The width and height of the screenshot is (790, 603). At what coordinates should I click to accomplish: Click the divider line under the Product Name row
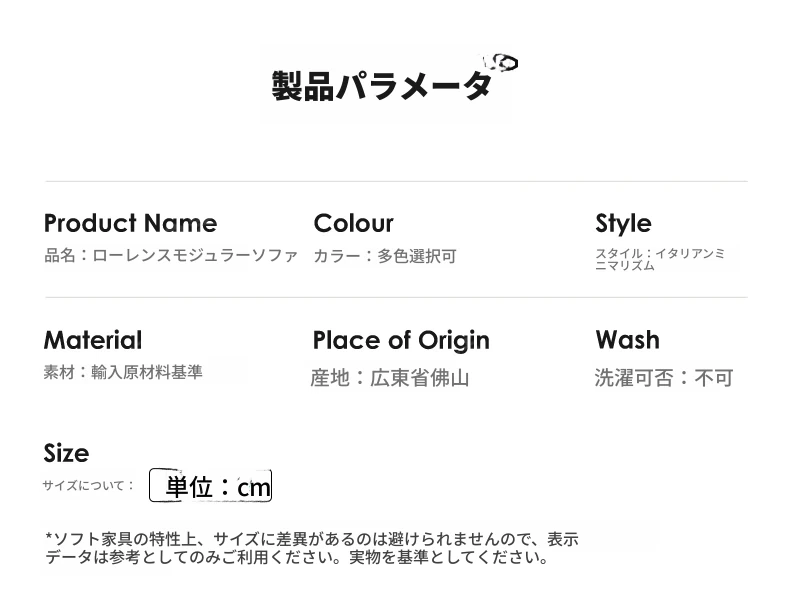397,297
